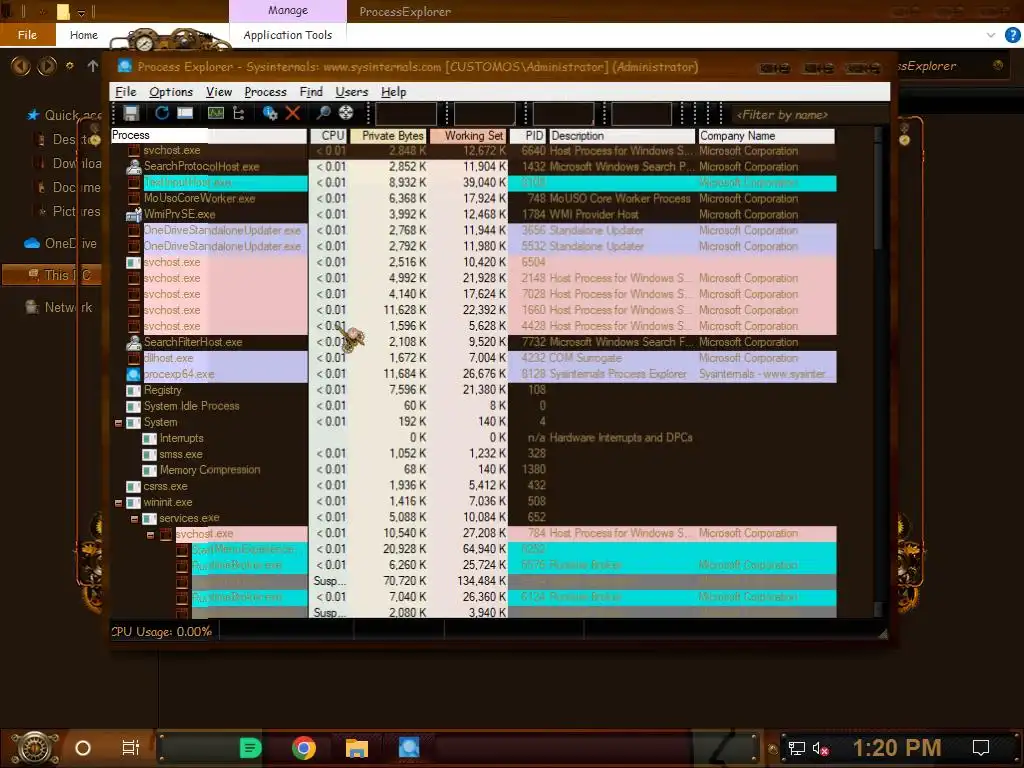This screenshot has height=768, width=1024.
Task: Click the muted volume tray icon
Action: click(x=820, y=748)
